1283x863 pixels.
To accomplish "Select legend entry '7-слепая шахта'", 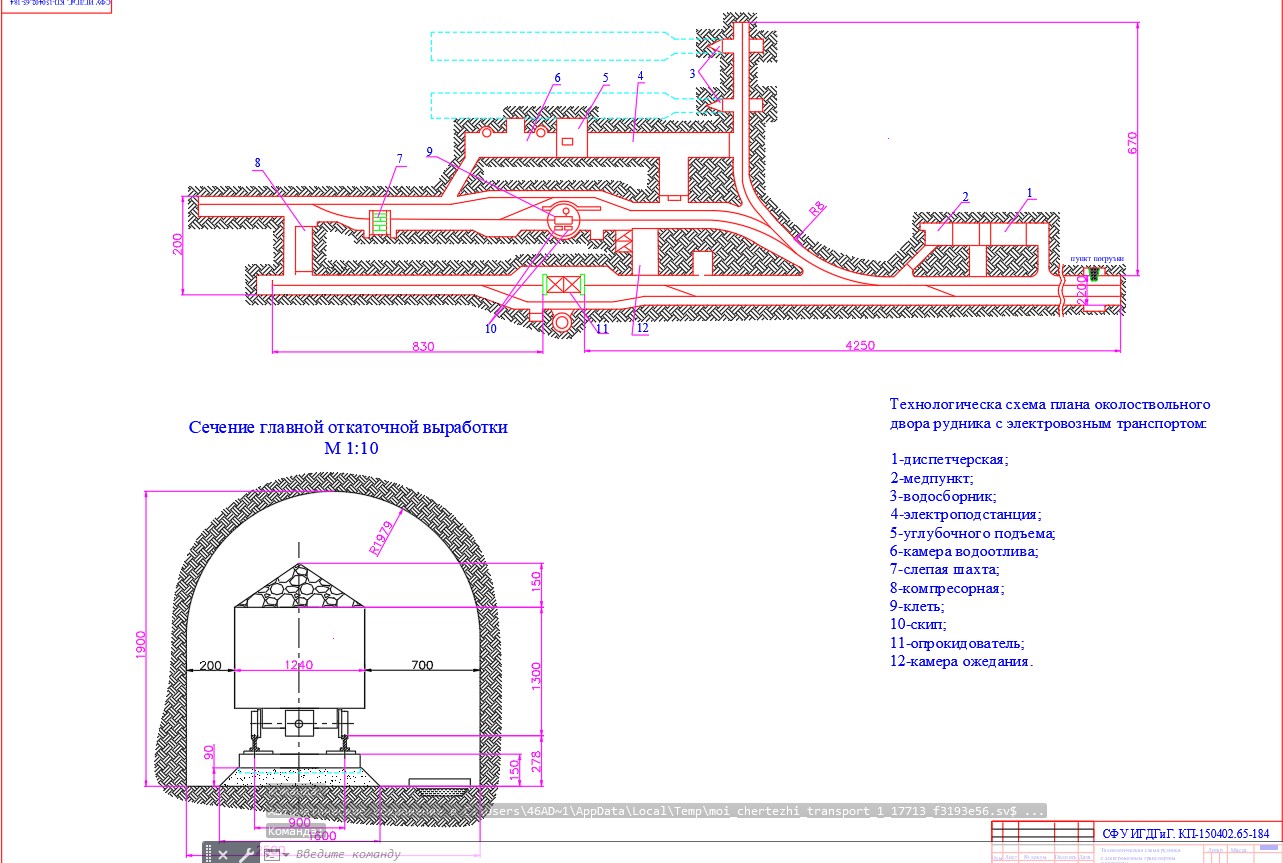I will [x=943, y=569].
